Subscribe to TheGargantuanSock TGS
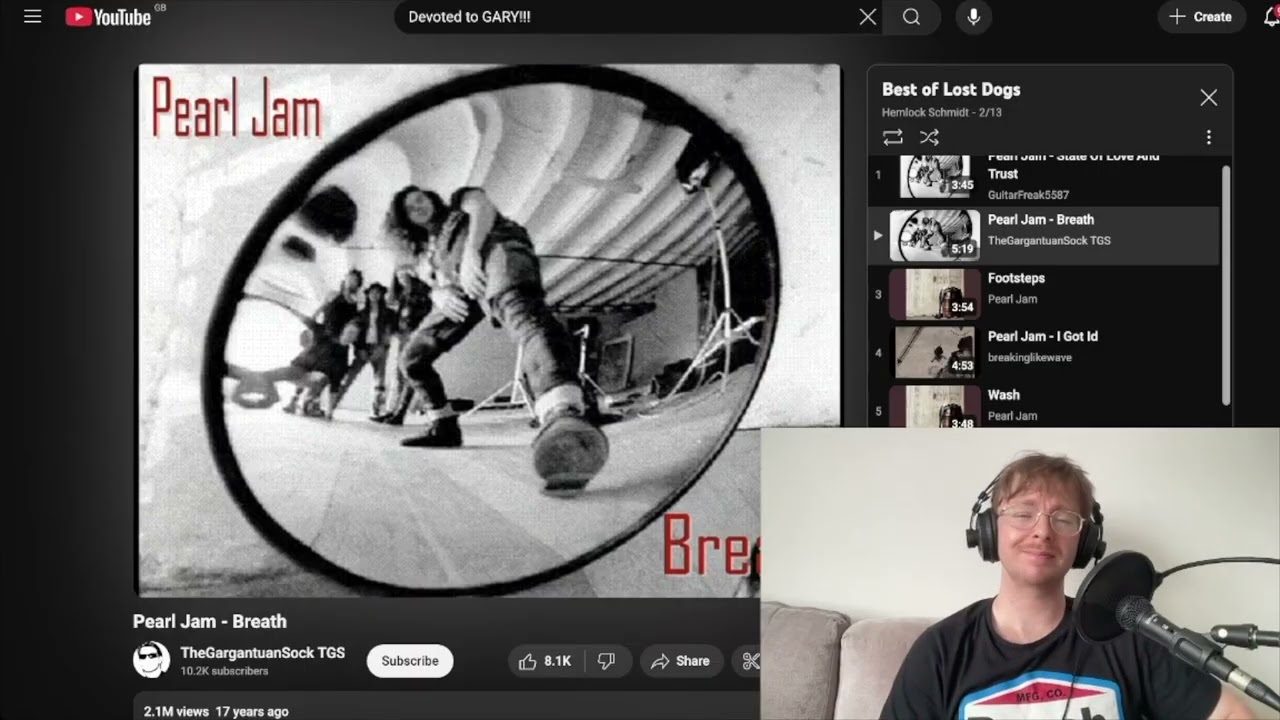The height and width of the screenshot is (720, 1280). point(410,661)
